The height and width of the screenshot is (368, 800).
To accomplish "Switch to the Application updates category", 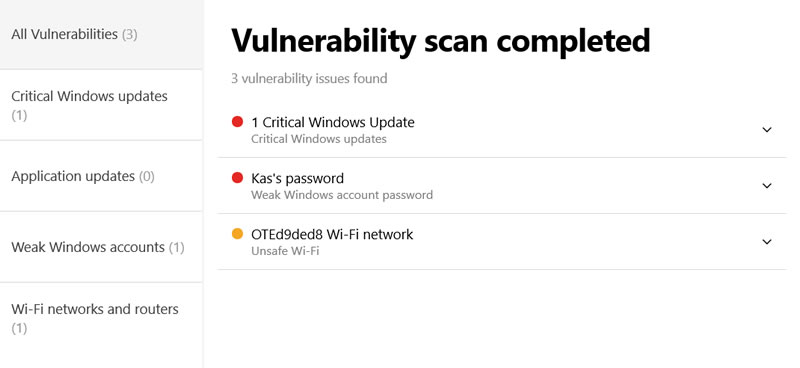I will pyautogui.click(x=102, y=176).
